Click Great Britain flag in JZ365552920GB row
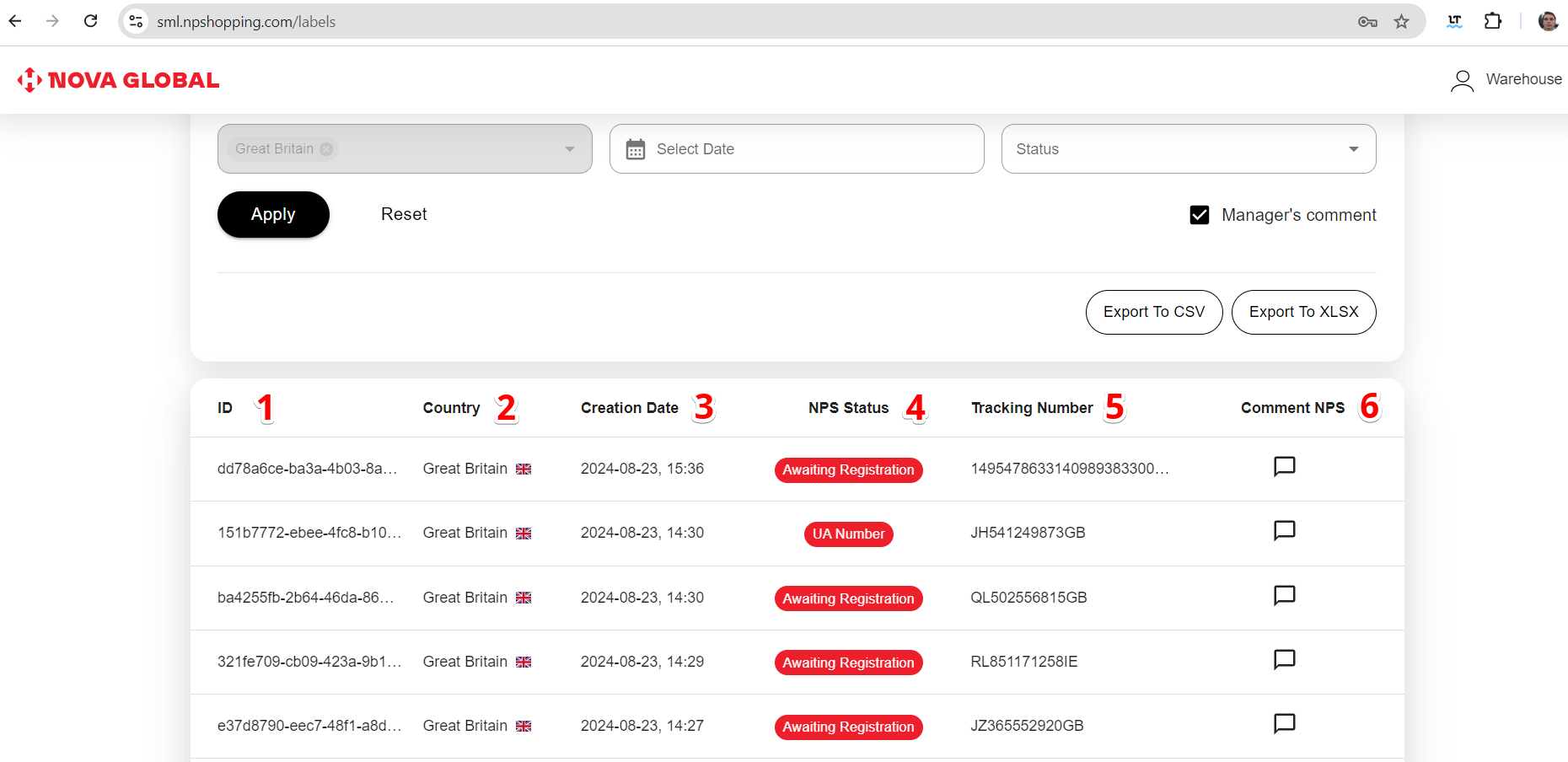This screenshot has height=762, width=1568. 524,727
